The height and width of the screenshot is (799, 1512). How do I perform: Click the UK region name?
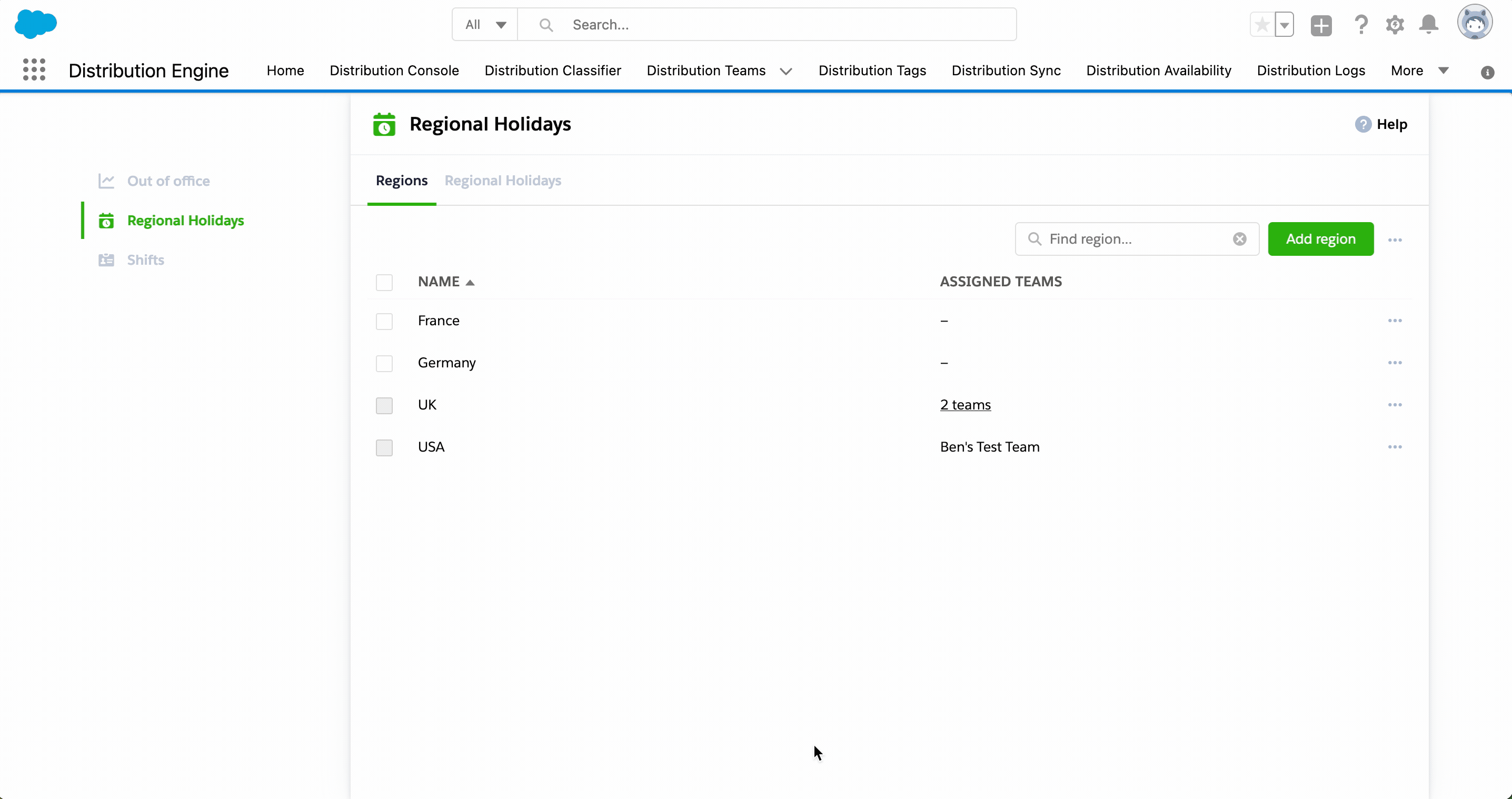click(427, 405)
